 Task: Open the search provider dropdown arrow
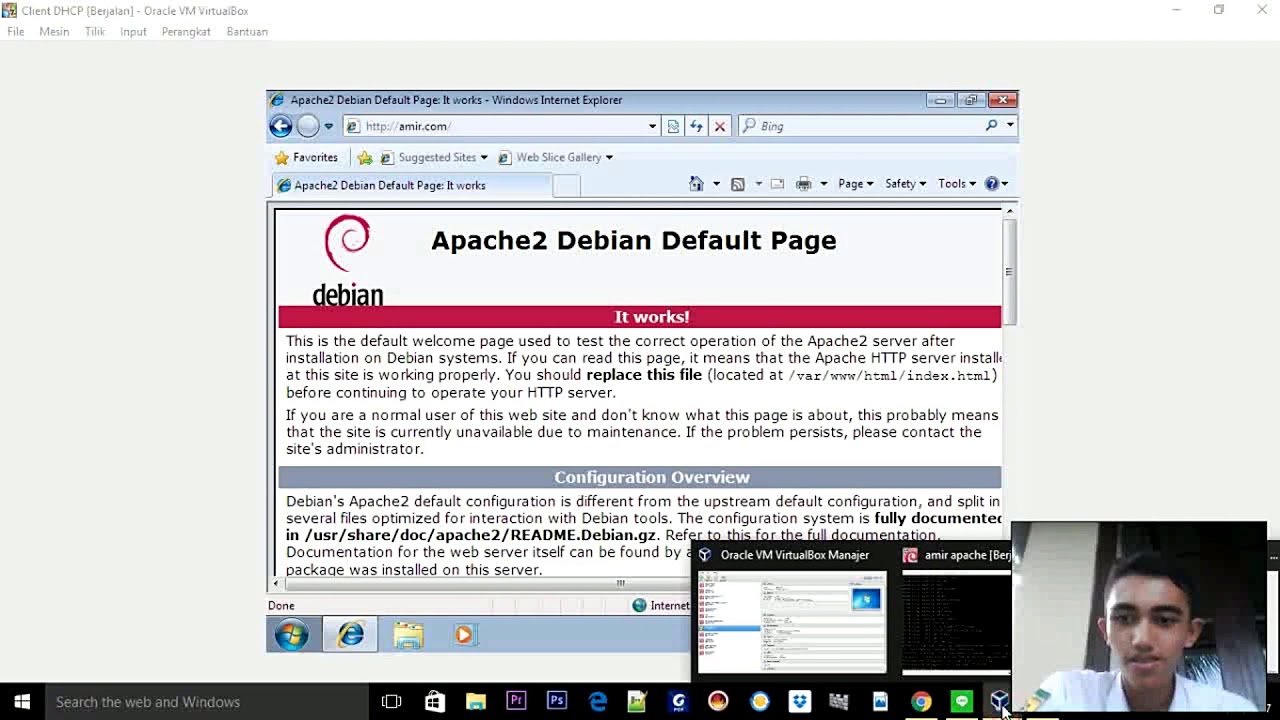coord(1010,126)
